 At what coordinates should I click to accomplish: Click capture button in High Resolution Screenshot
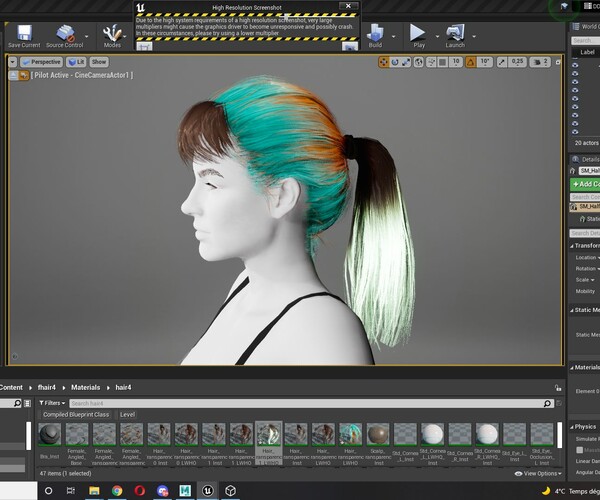click(x=350, y=46)
